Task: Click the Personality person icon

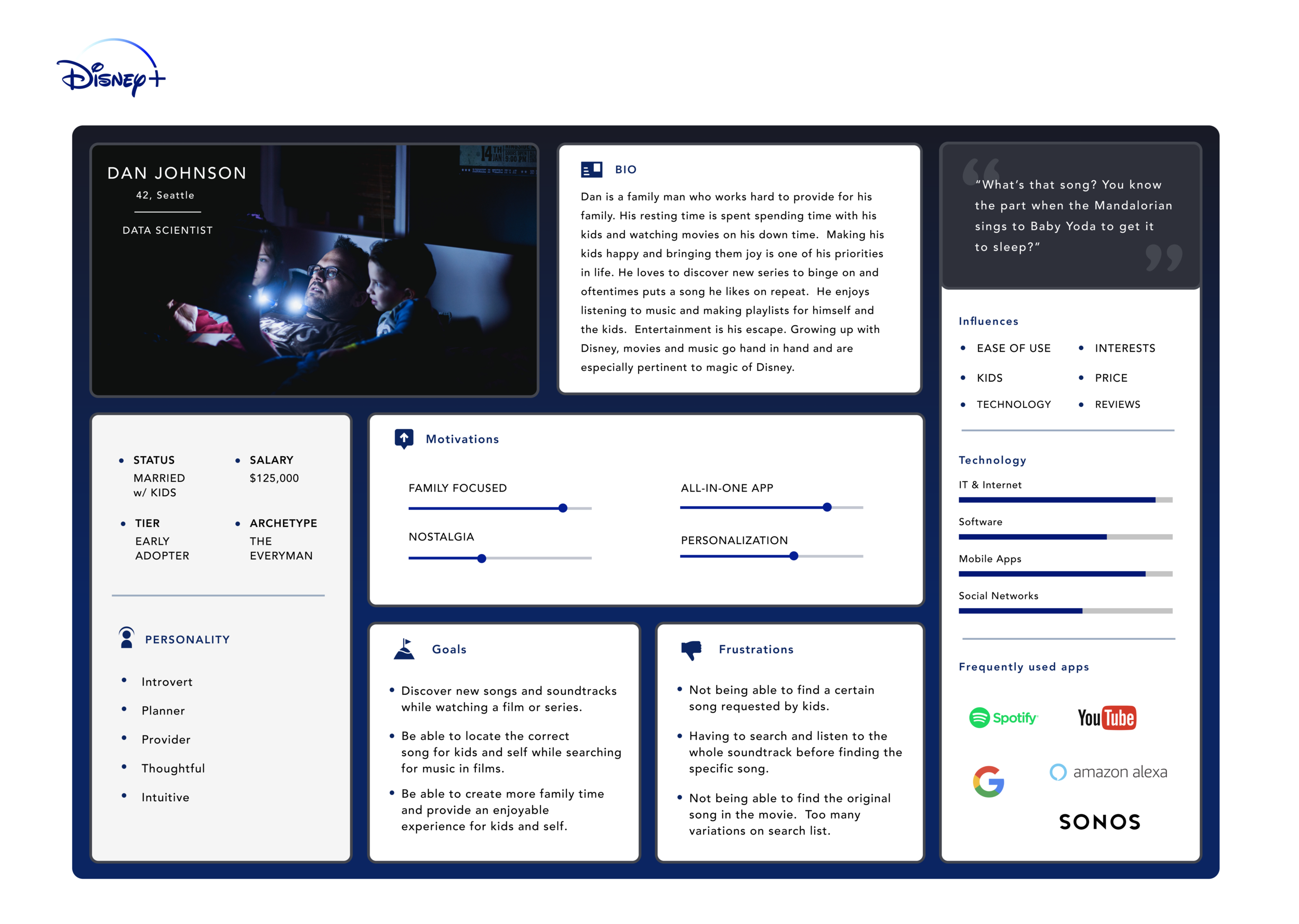Action: (126, 638)
